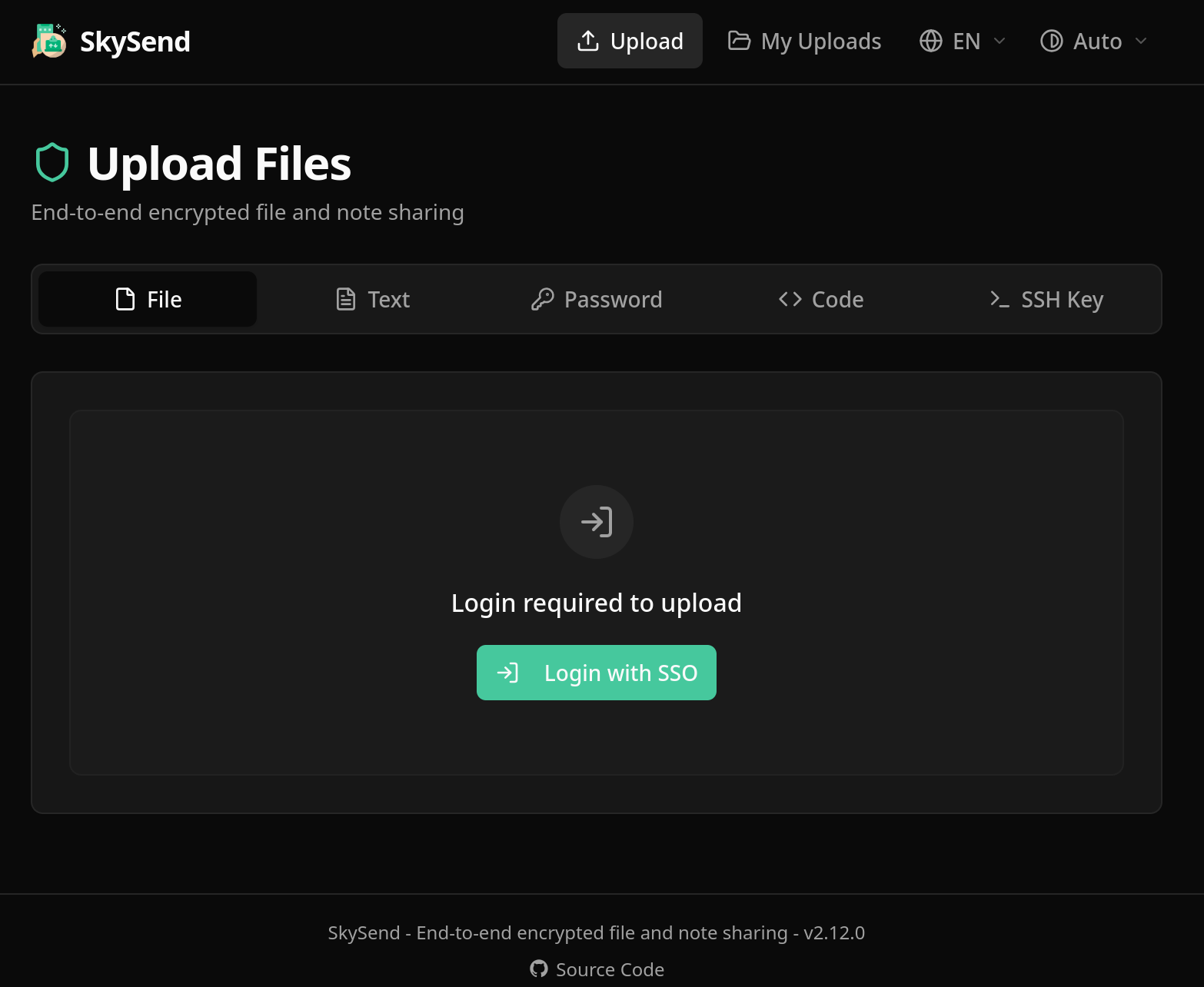1204x987 pixels.
Task: Expand the Auto theme dropdown chevron
Action: pos(1141,41)
